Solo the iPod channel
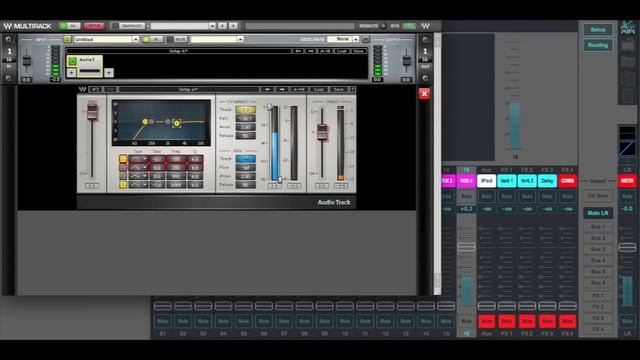 (x=487, y=196)
